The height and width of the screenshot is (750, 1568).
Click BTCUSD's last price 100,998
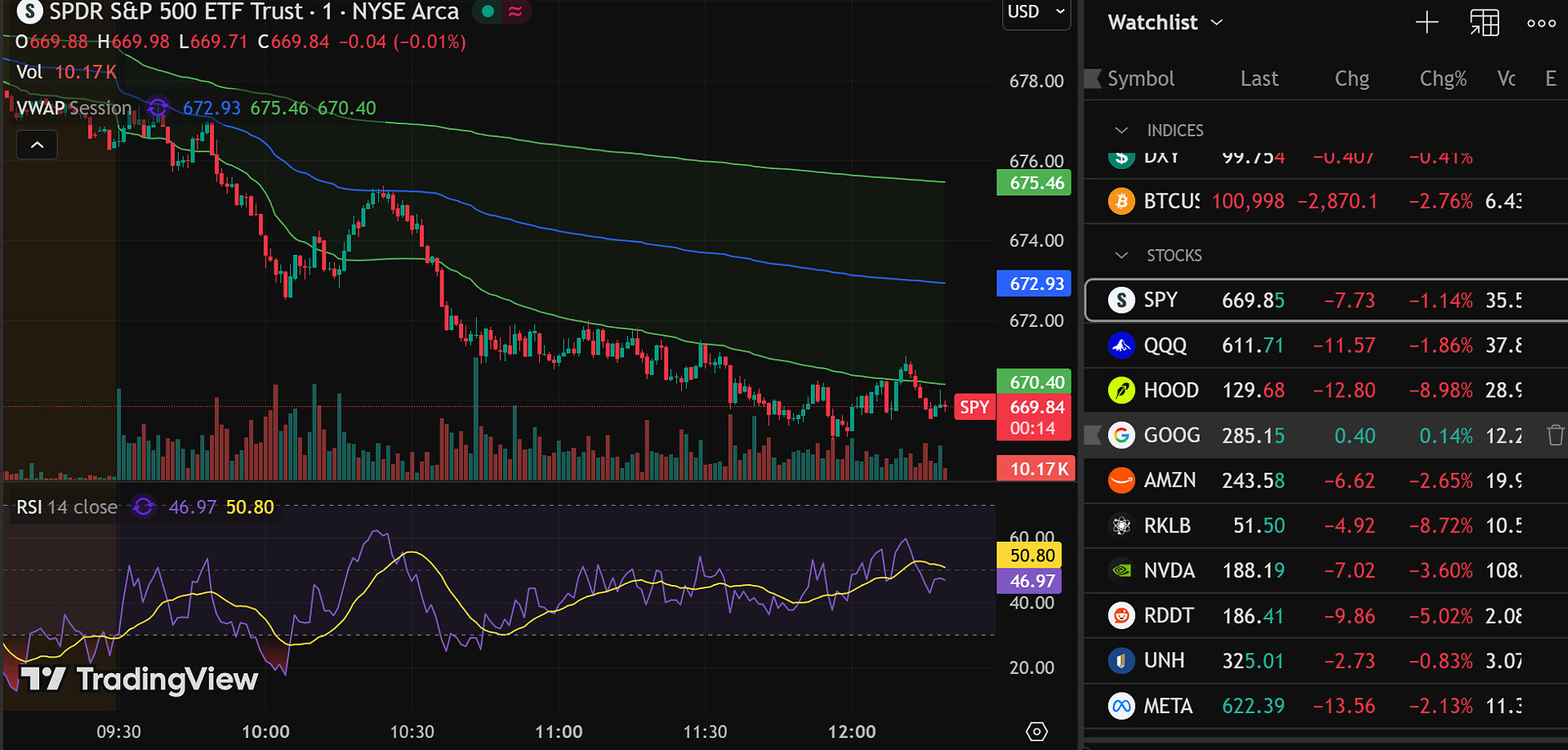tap(1248, 201)
